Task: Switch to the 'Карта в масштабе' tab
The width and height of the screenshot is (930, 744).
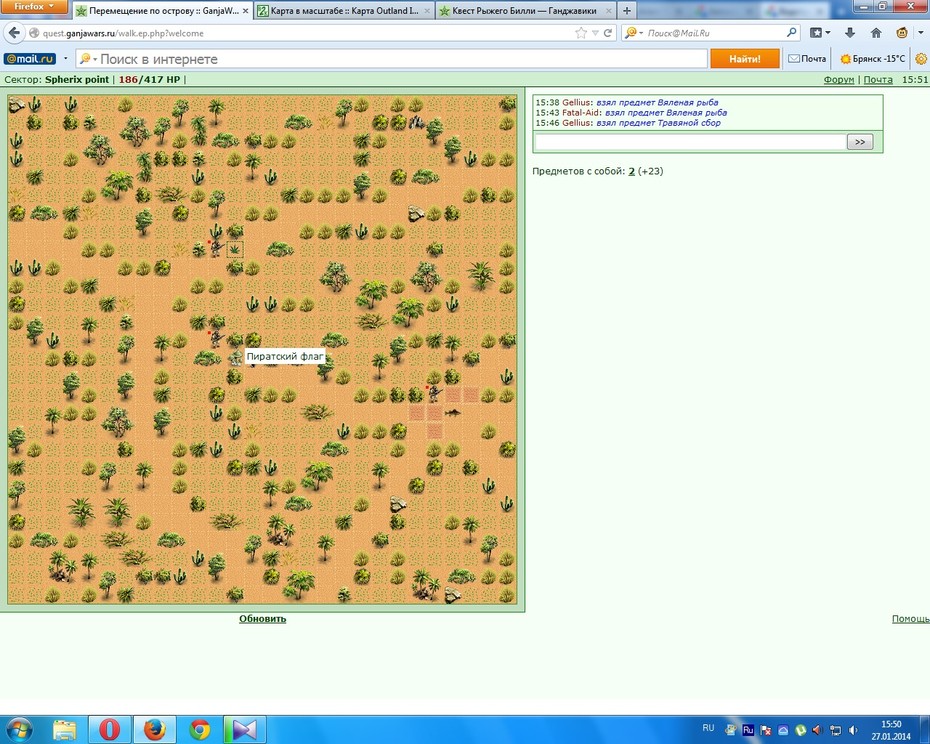Action: point(344,11)
